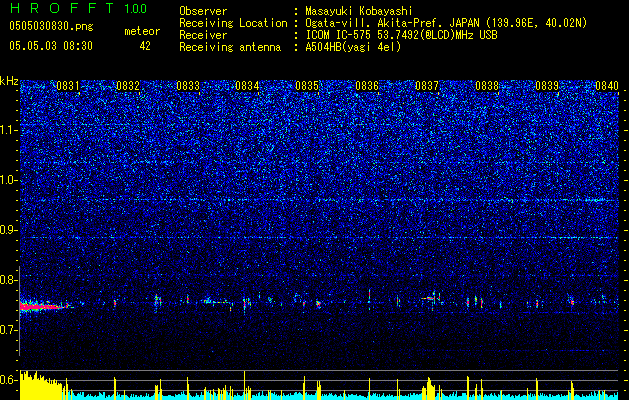
Task: Click the date stamp 05.05.03 08:30
Action: tap(51, 46)
